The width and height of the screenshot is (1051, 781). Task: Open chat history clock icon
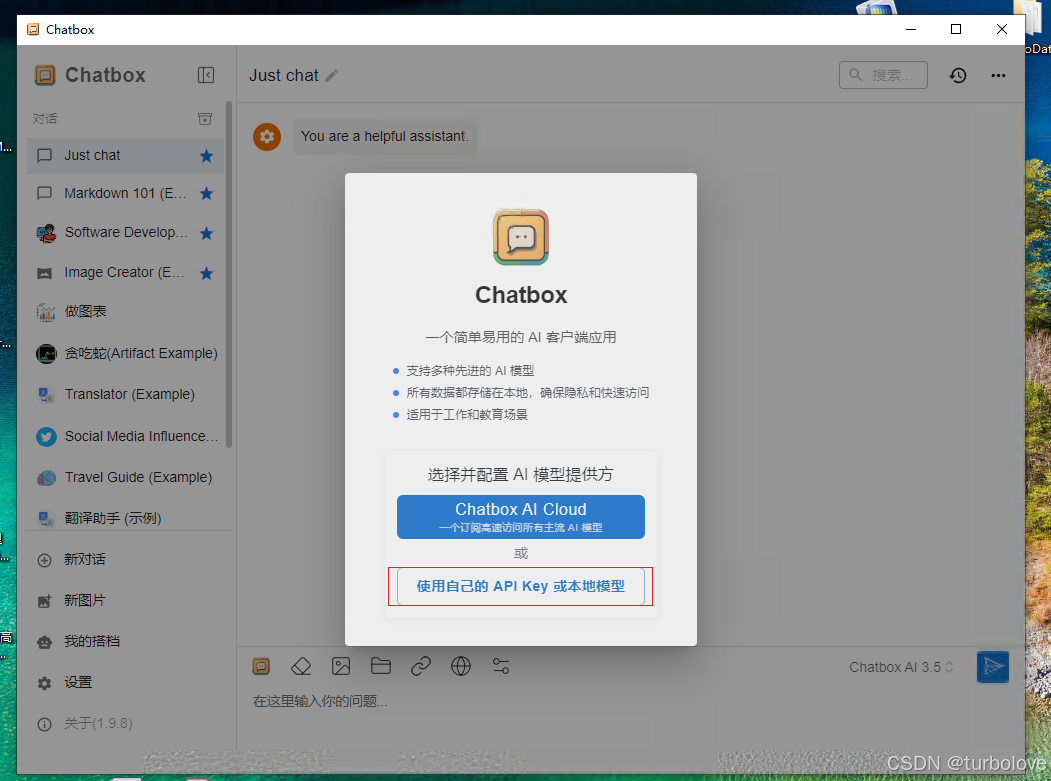click(958, 75)
